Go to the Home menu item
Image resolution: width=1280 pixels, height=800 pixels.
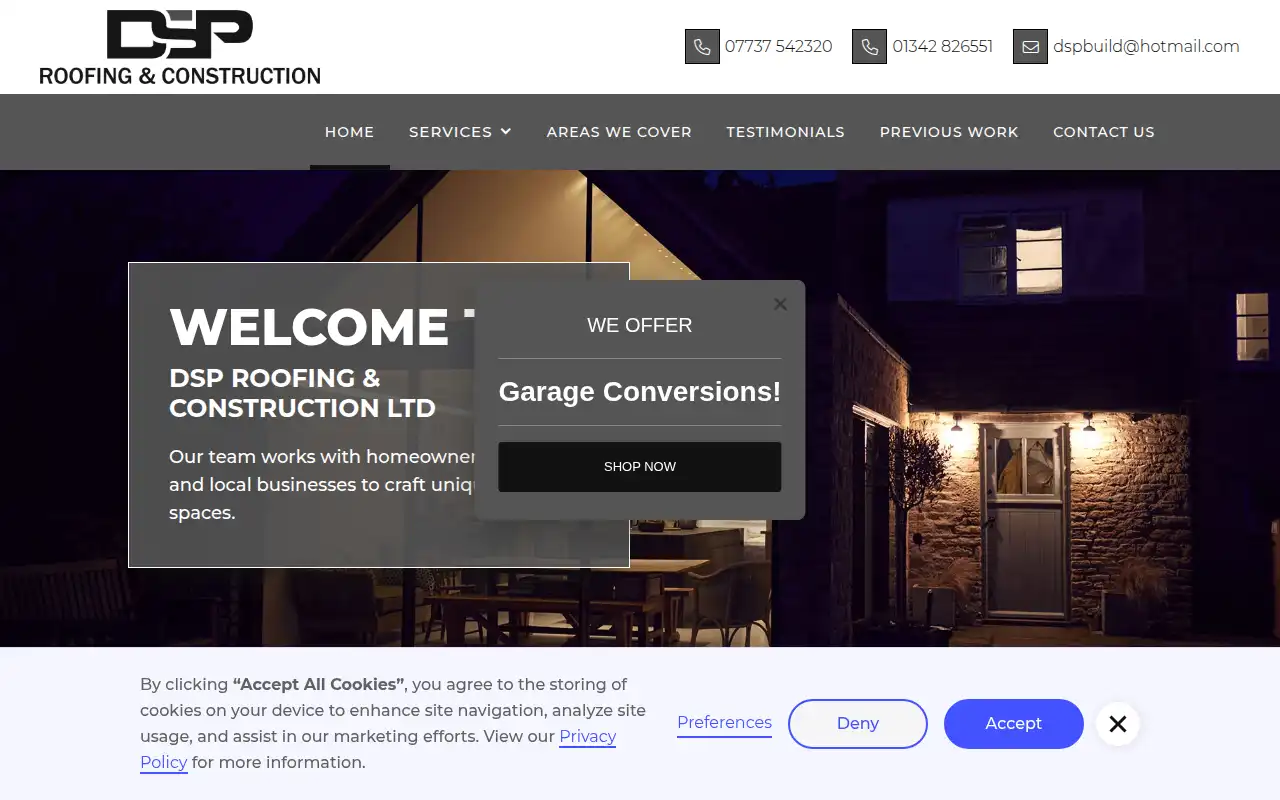pyautogui.click(x=349, y=132)
